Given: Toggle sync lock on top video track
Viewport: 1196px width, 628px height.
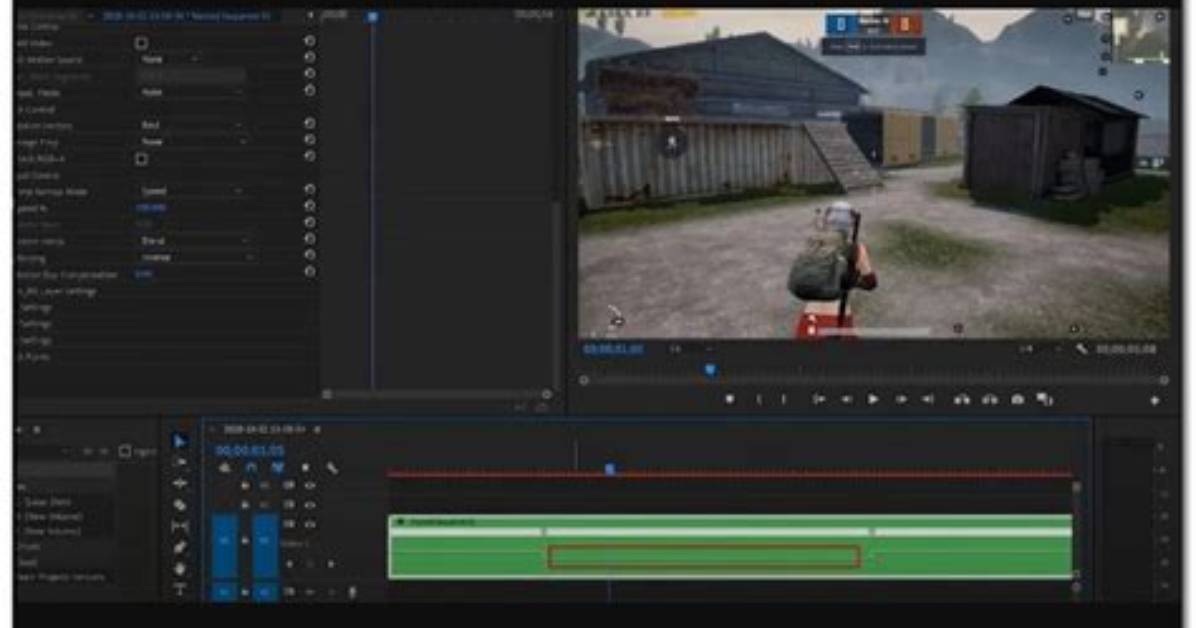Looking at the screenshot, I should point(289,485).
